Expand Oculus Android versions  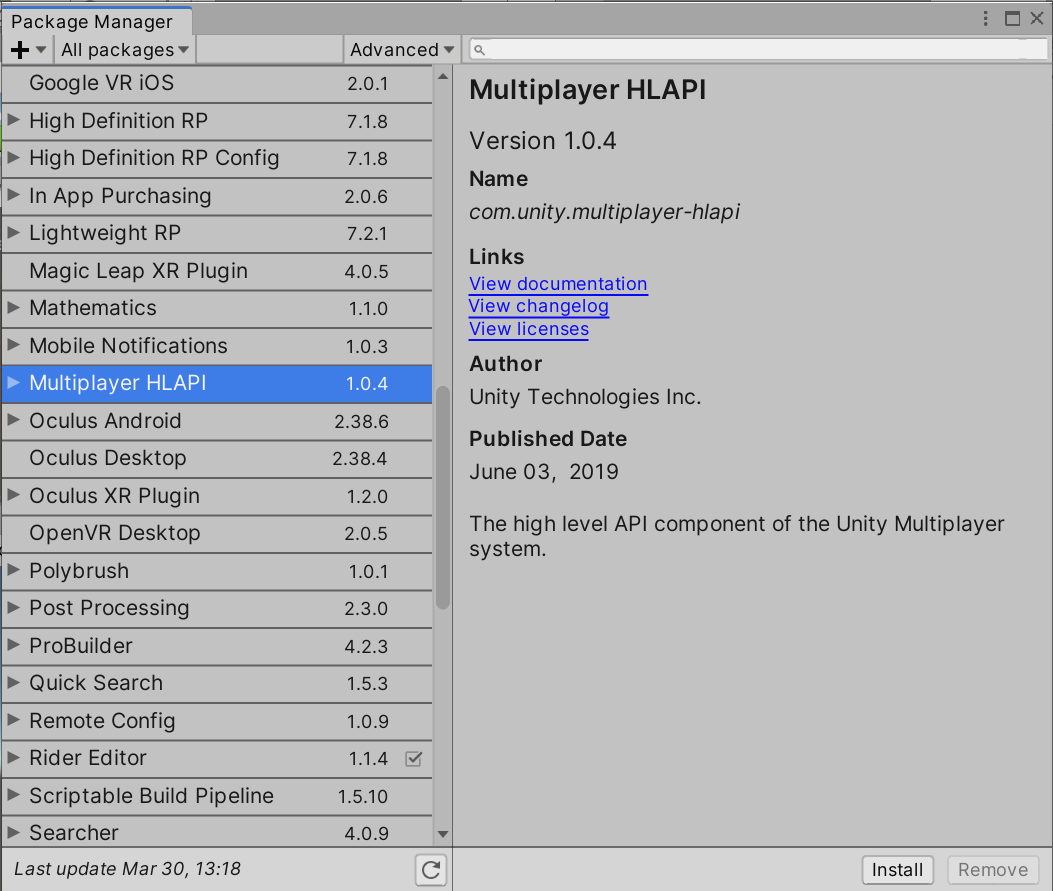(13, 420)
